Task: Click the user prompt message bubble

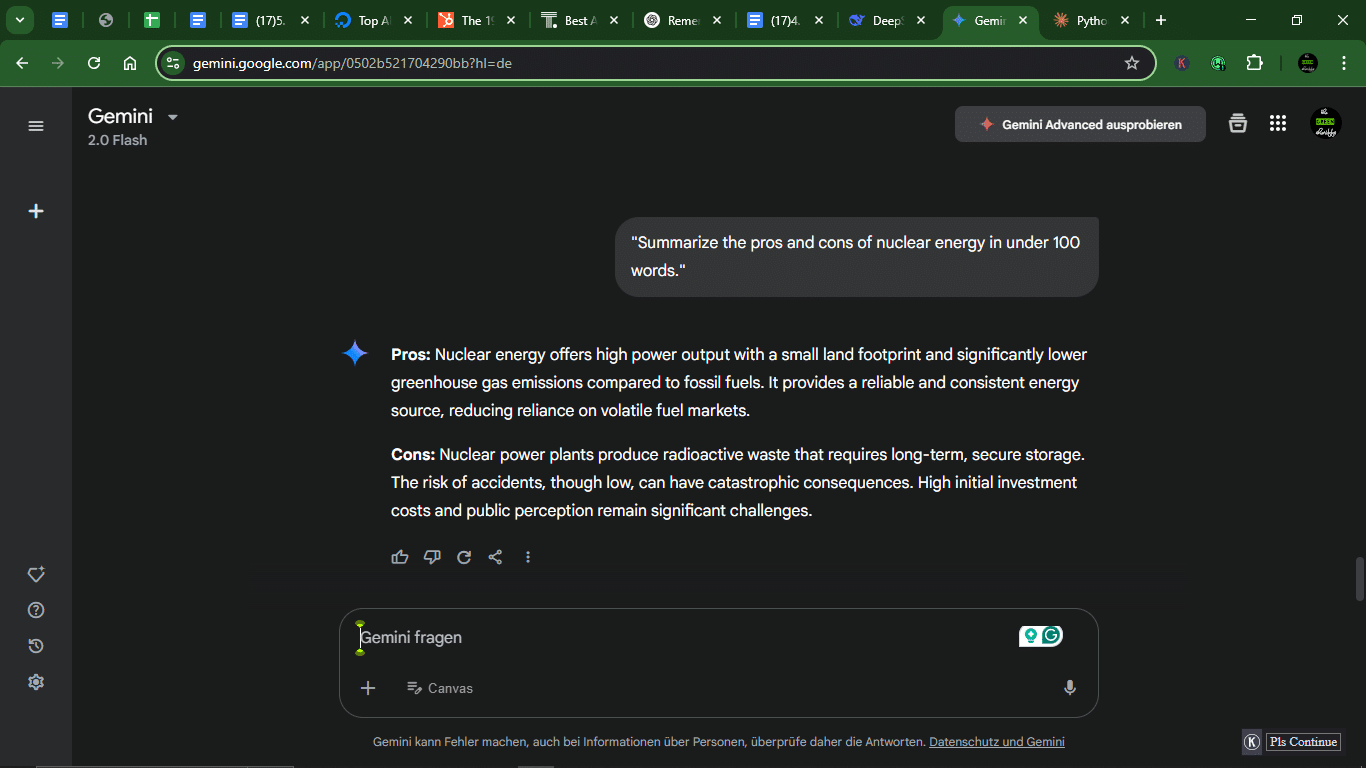Action: pyautogui.click(x=856, y=257)
